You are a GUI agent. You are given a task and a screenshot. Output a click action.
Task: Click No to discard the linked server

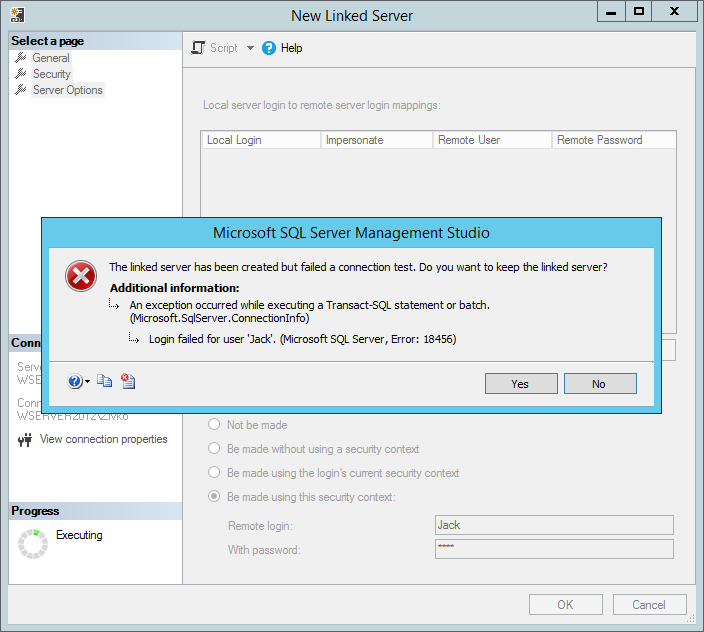click(x=600, y=384)
